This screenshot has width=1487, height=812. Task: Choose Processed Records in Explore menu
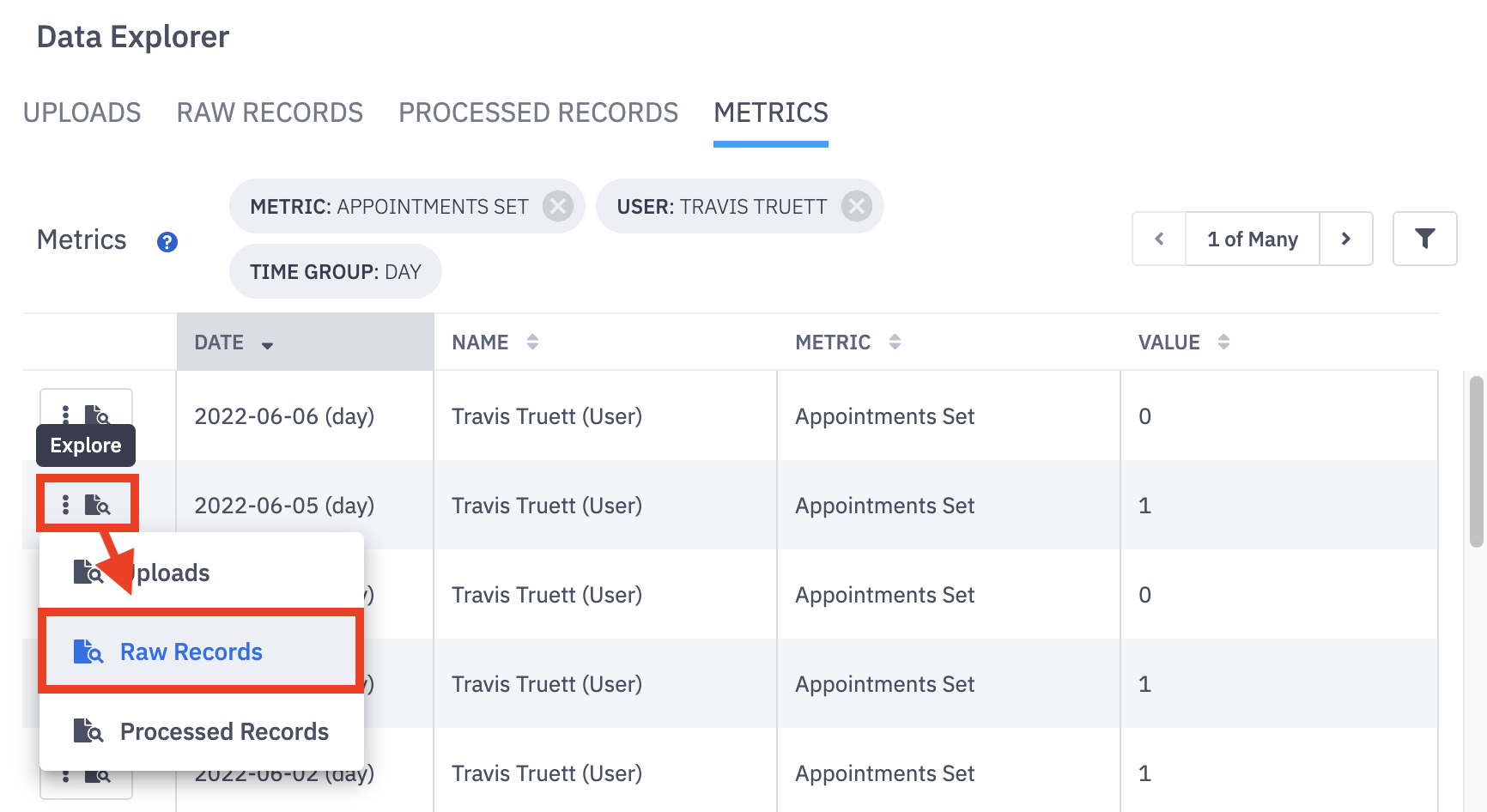coord(223,731)
